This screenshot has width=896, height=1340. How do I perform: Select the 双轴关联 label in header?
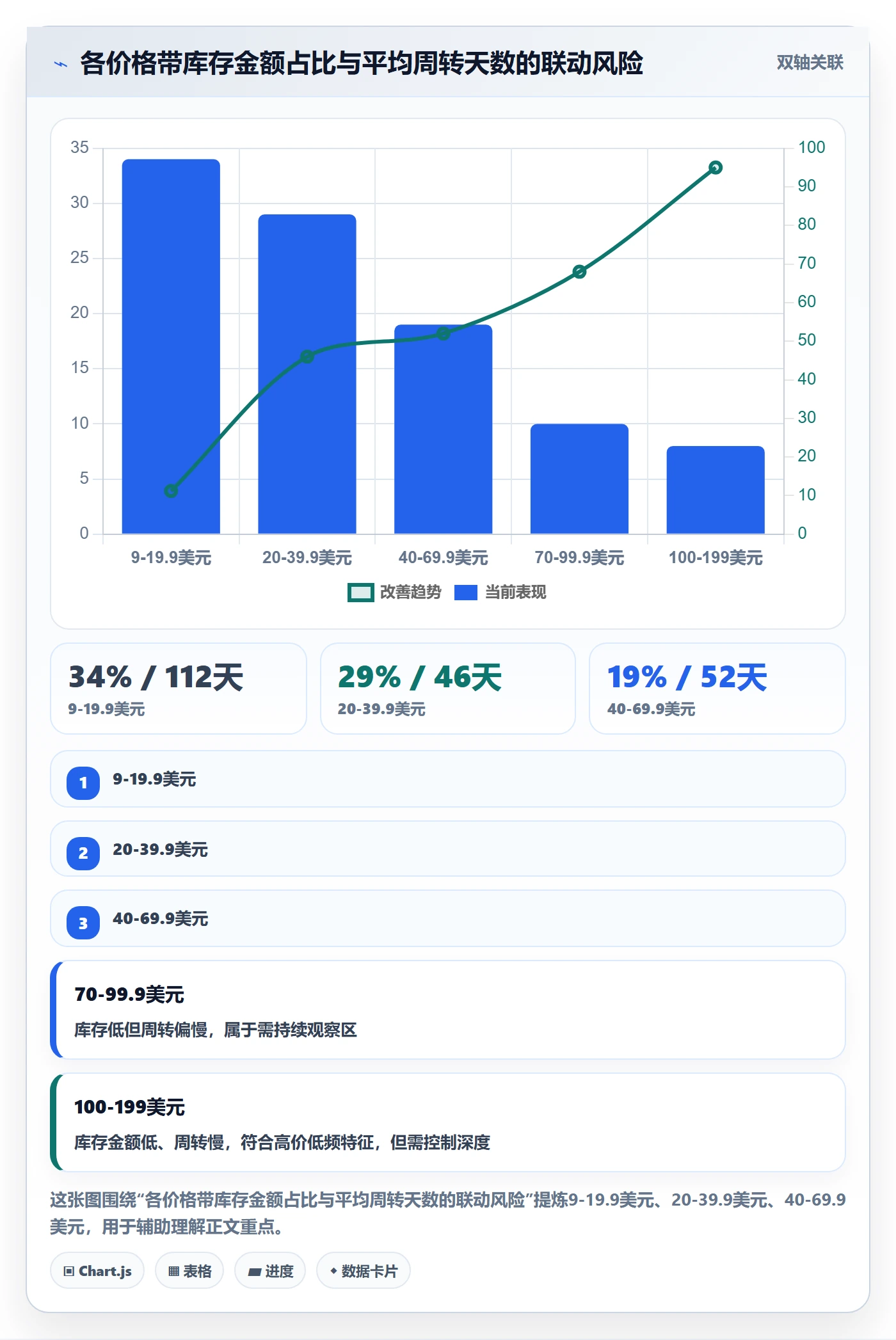coord(810,63)
